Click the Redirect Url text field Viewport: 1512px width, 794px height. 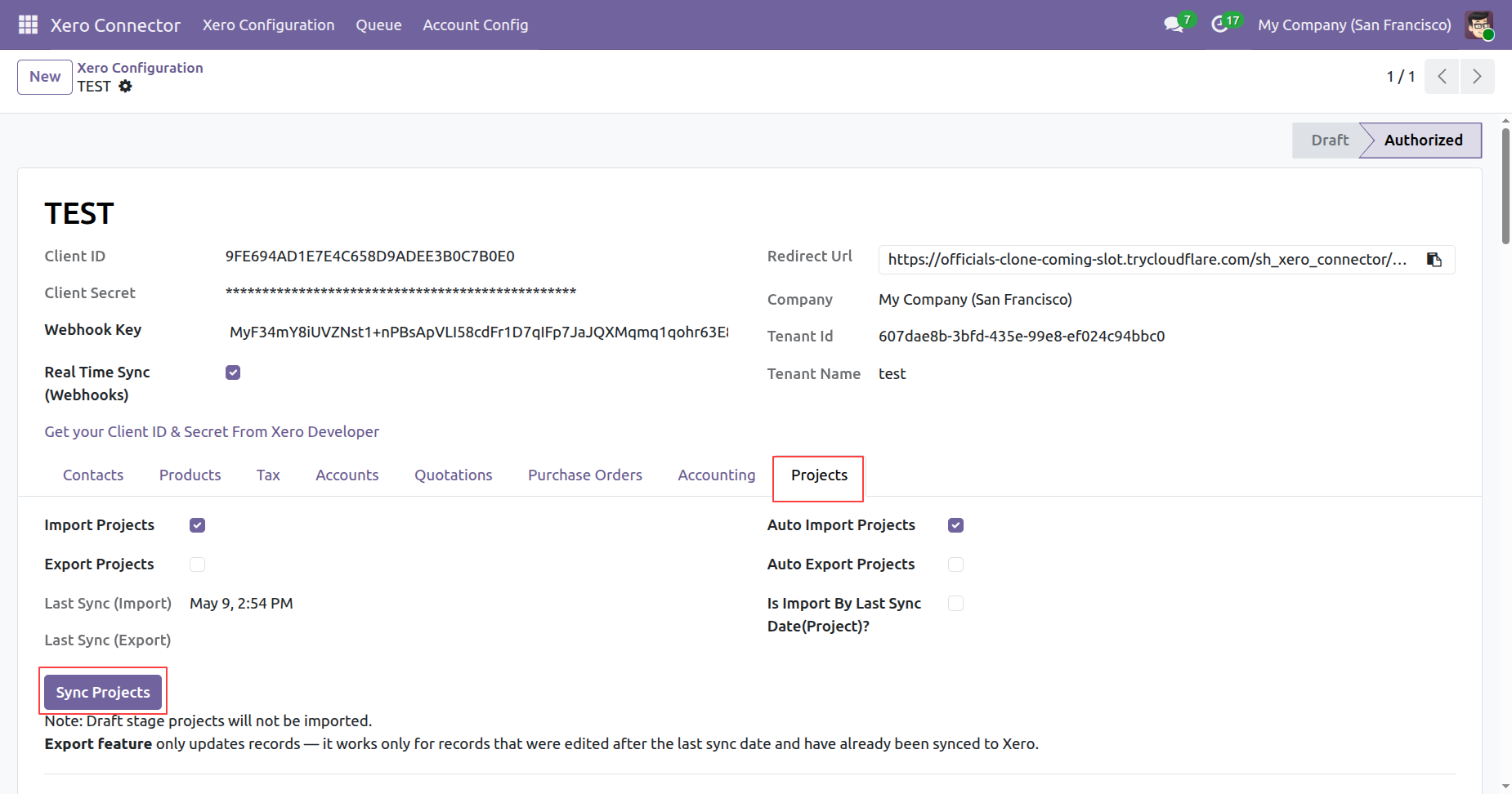pos(1148,260)
